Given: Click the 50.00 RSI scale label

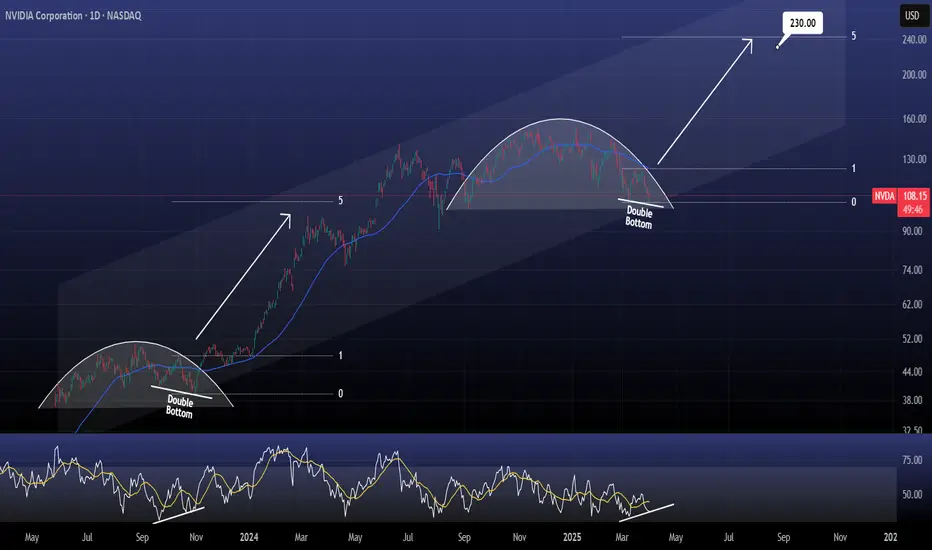Looking at the screenshot, I should tap(912, 495).
